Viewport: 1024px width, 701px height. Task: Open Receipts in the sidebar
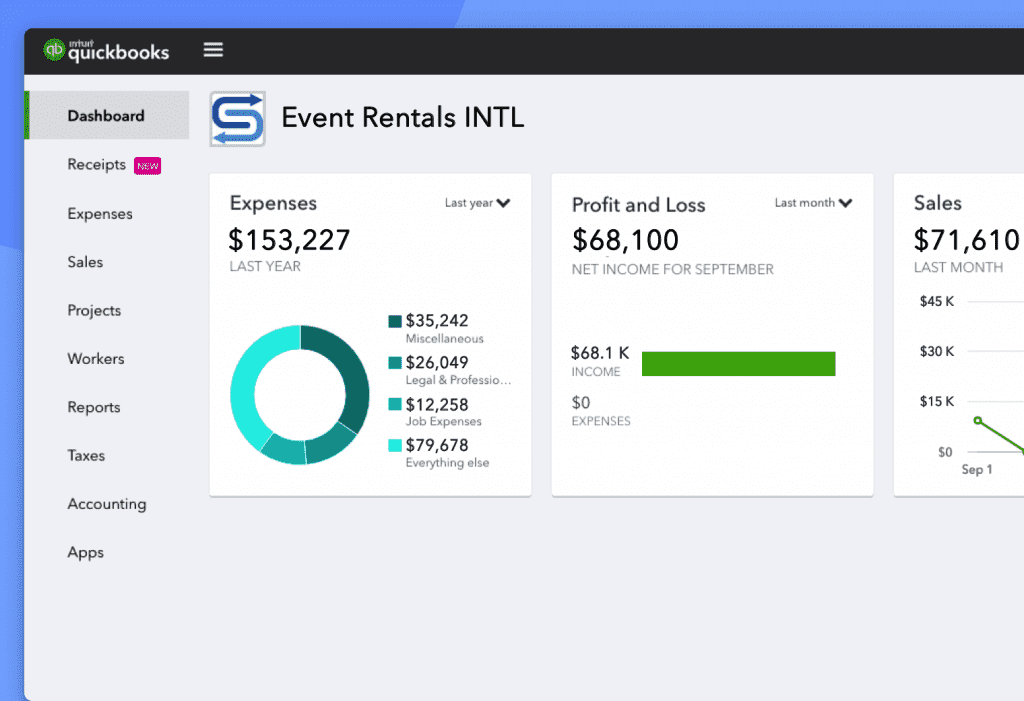click(97, 165)
